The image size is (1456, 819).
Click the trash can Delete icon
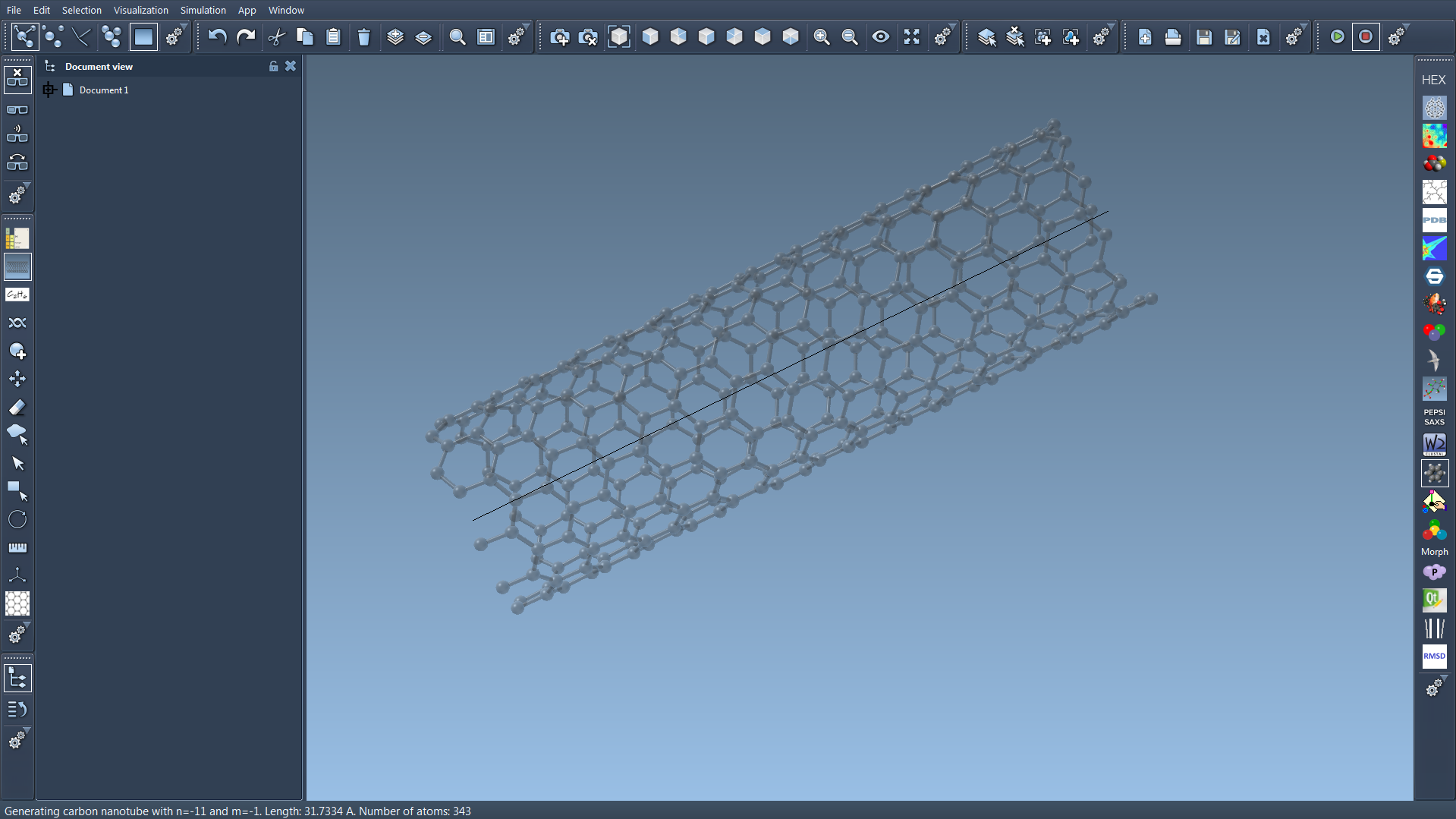tap(363, 36)
